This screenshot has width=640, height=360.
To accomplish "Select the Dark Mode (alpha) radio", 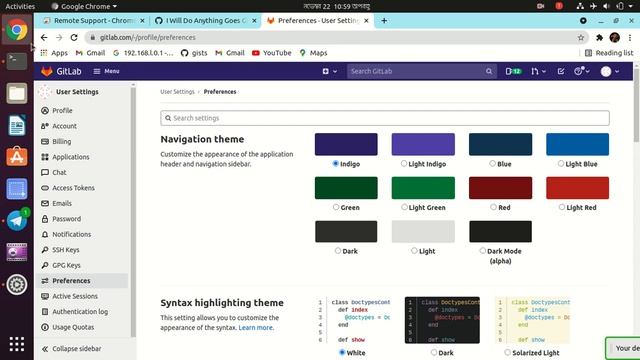I will [482, 251].
